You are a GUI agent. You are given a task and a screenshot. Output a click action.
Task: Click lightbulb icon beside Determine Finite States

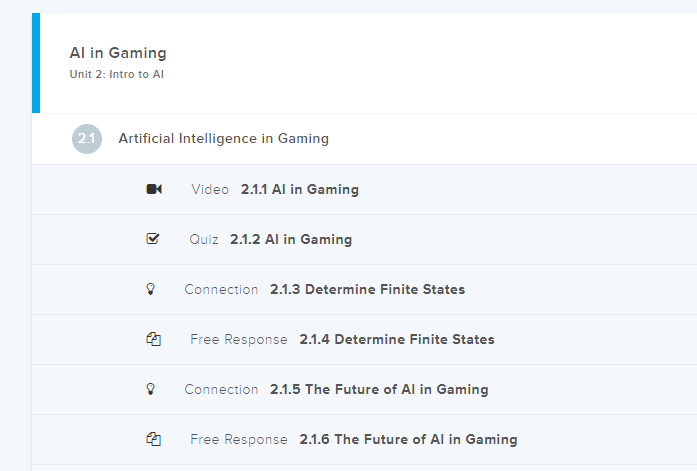(152, 289)
